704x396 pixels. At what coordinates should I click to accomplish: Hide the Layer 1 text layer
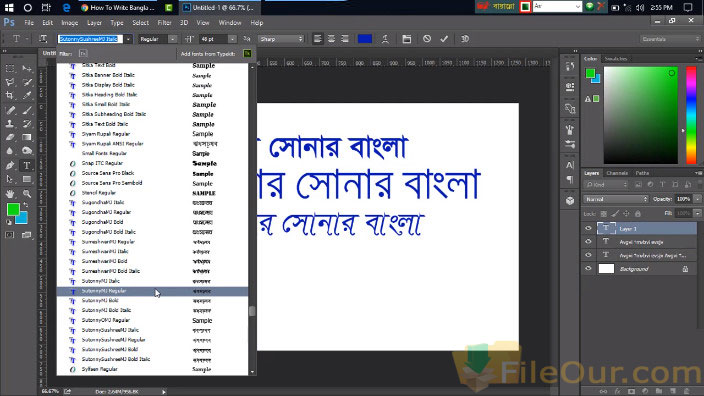click(588, 229)
